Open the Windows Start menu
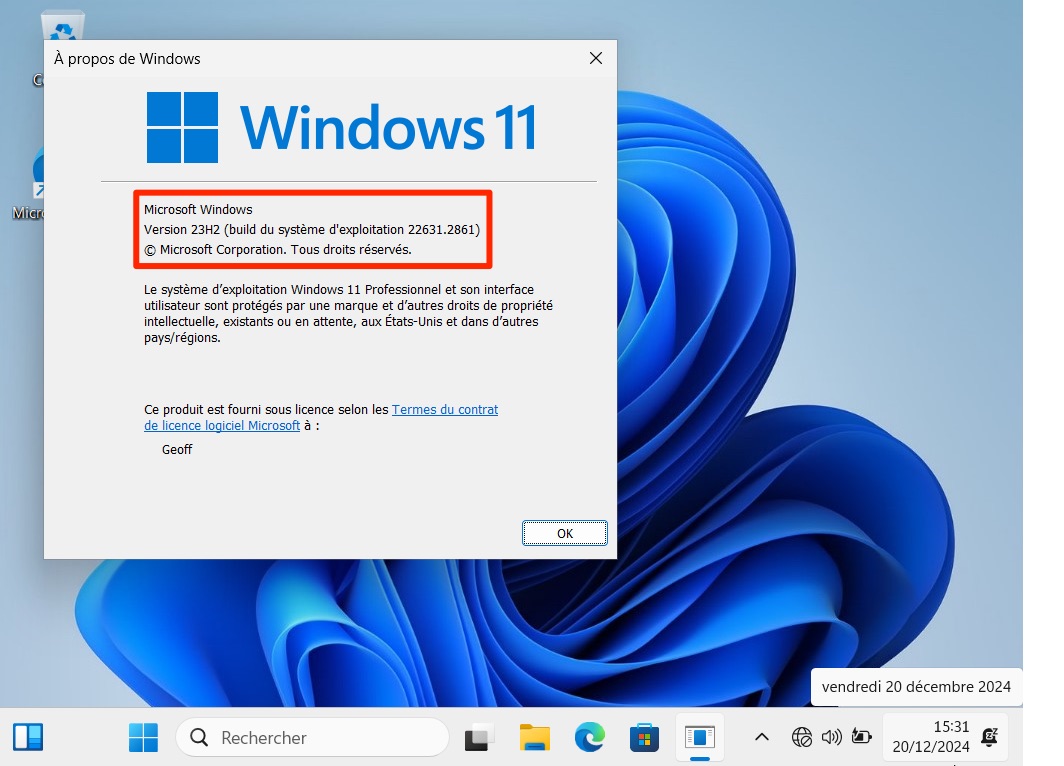This screenshot has height=766, width=1064. click(143, 737)
